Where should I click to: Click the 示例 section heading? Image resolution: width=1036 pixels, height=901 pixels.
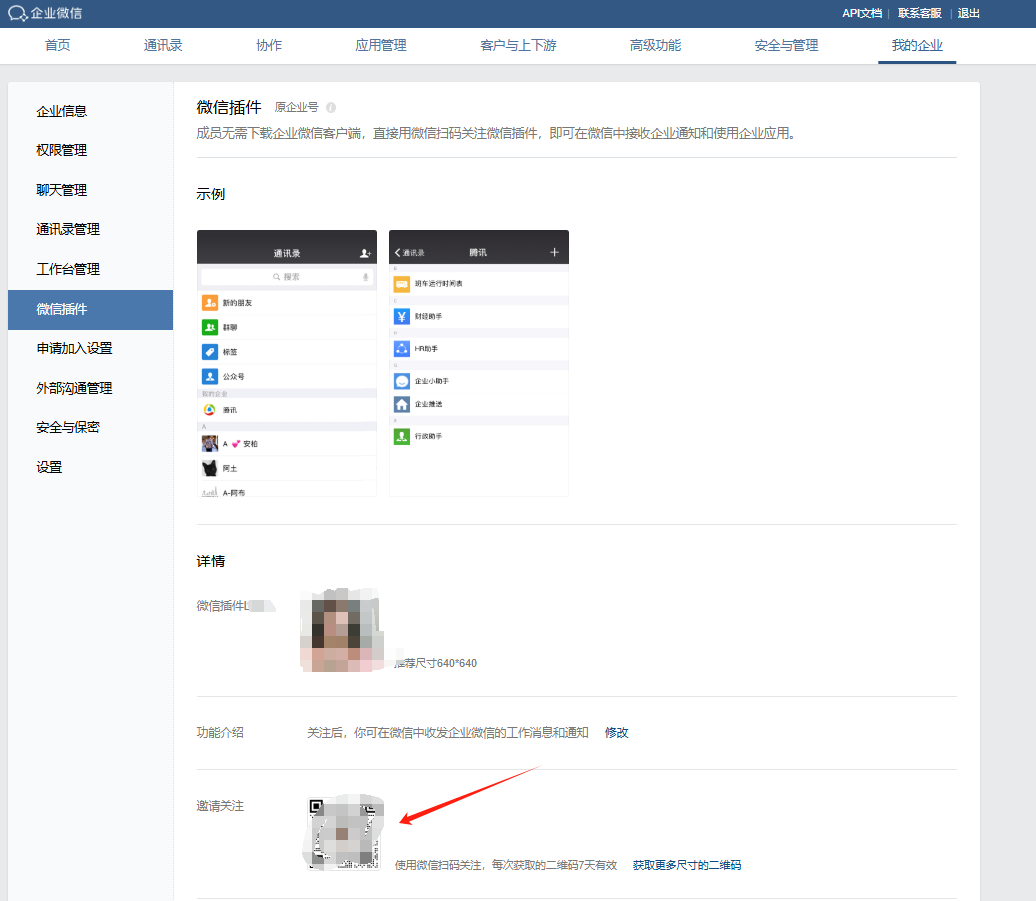[x=211, y=194]
